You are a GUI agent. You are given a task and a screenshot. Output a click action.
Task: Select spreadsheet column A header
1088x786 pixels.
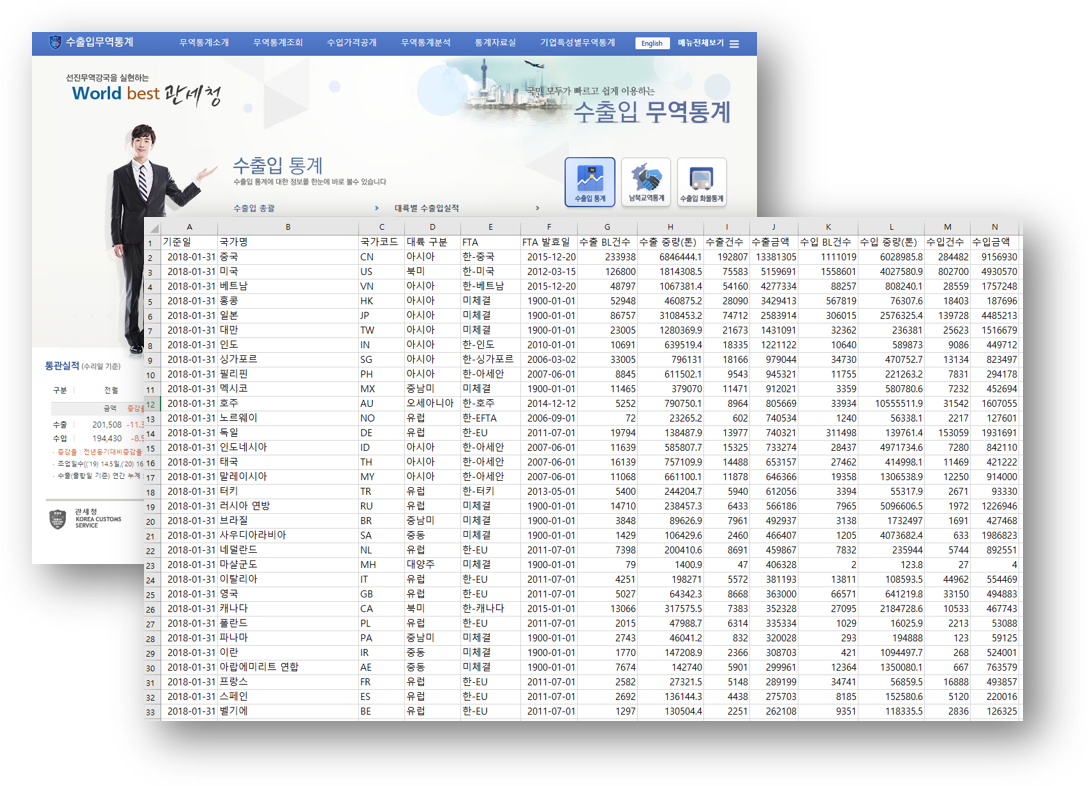189,228
